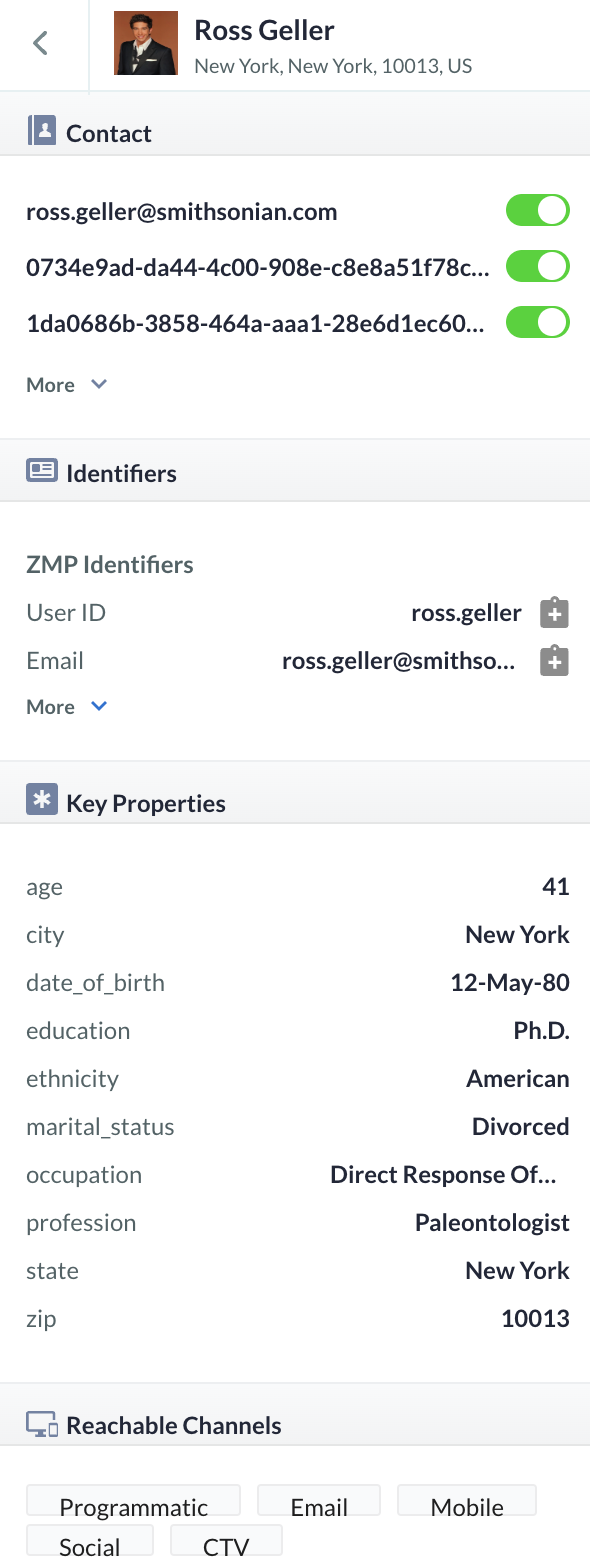This screenshot has height=1568, width=590.
Task: Go back using the left chevron
Action: click(40, 43)
